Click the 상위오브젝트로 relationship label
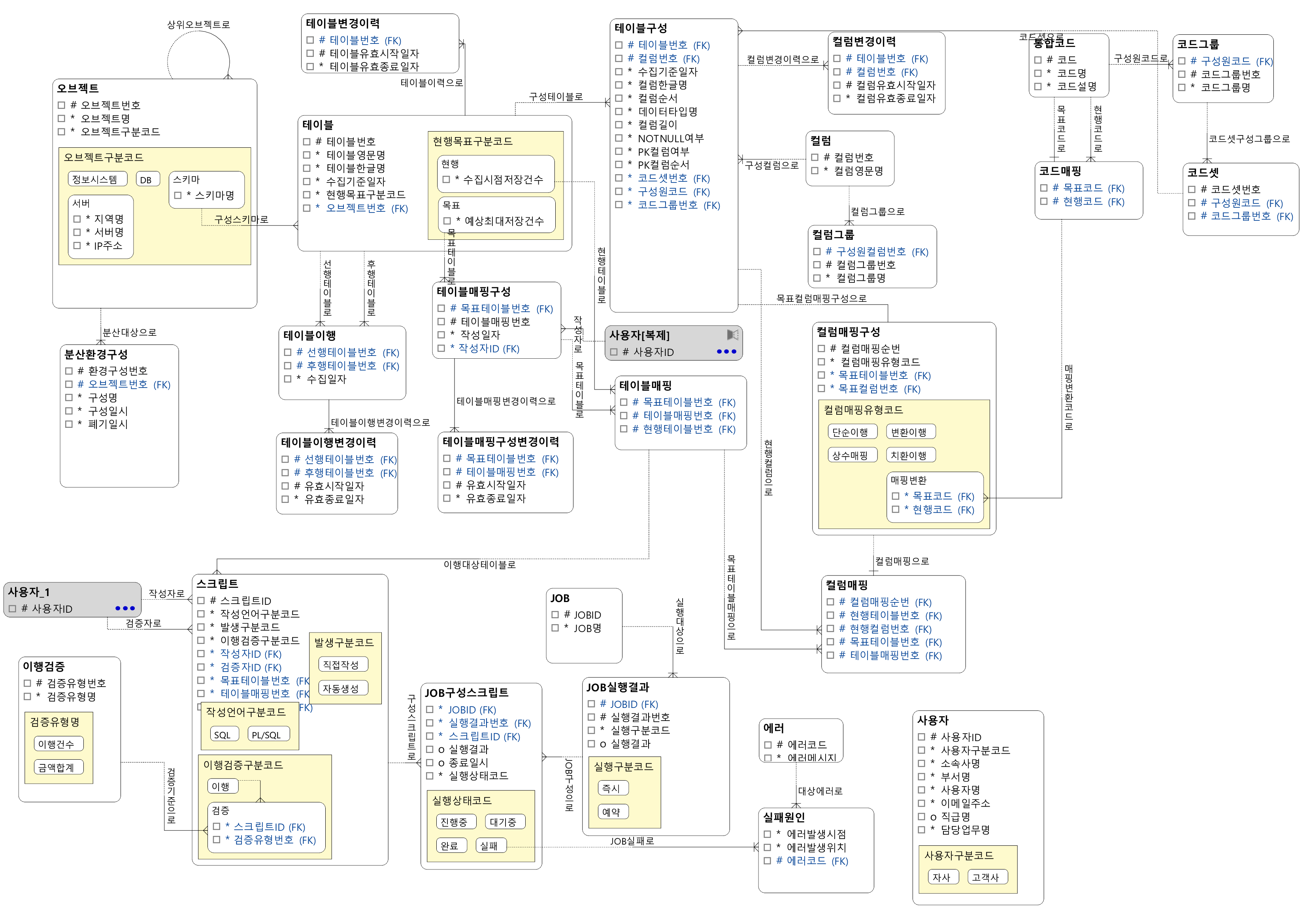The width and height of the screenshot is (1307, 924). [198, 24]
